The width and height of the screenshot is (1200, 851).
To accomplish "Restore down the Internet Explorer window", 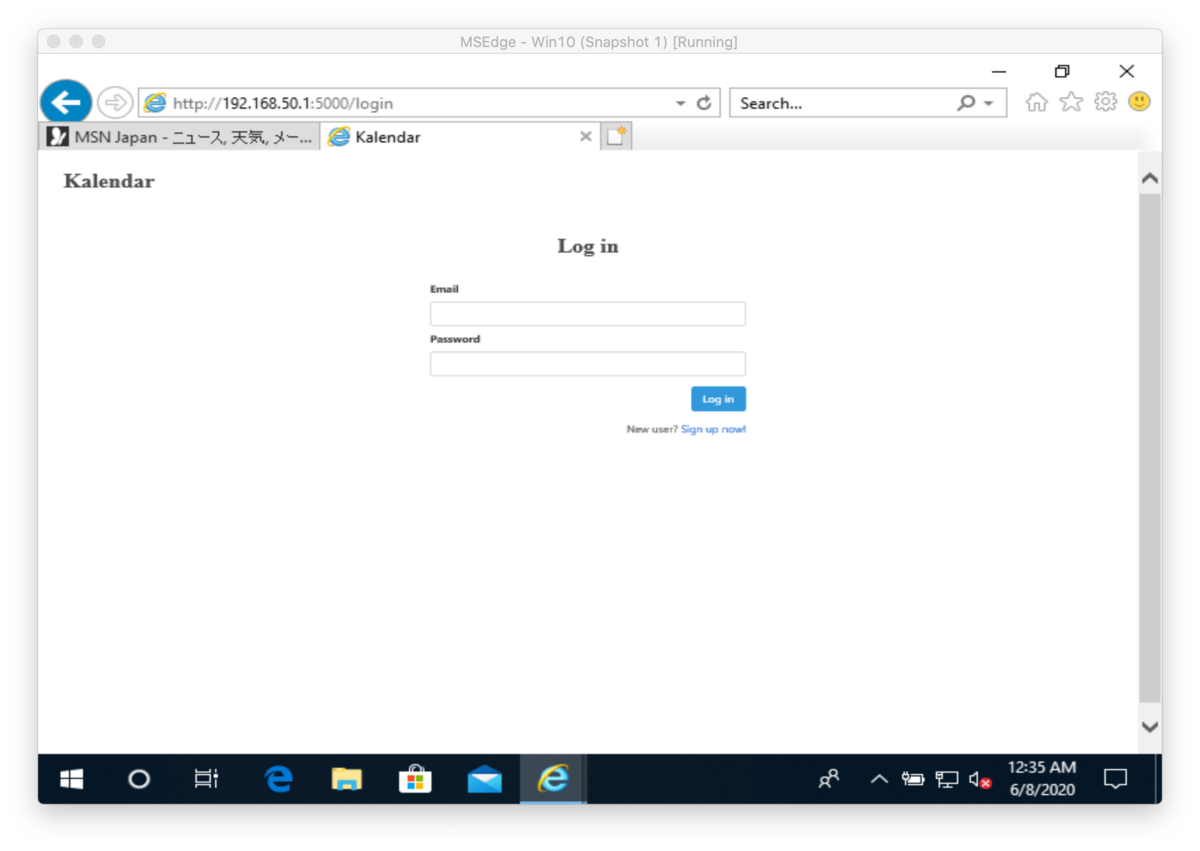I will point(1062,71).
